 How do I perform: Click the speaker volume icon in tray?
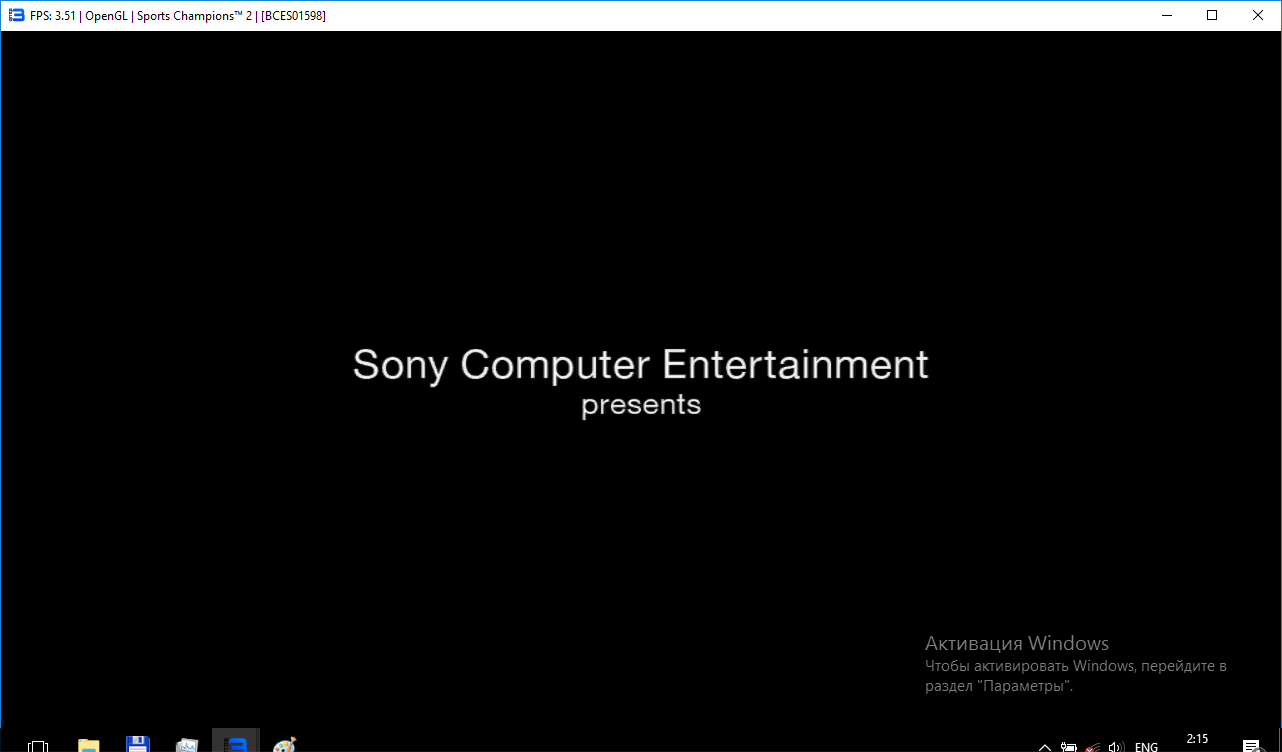pos(1117,746)
